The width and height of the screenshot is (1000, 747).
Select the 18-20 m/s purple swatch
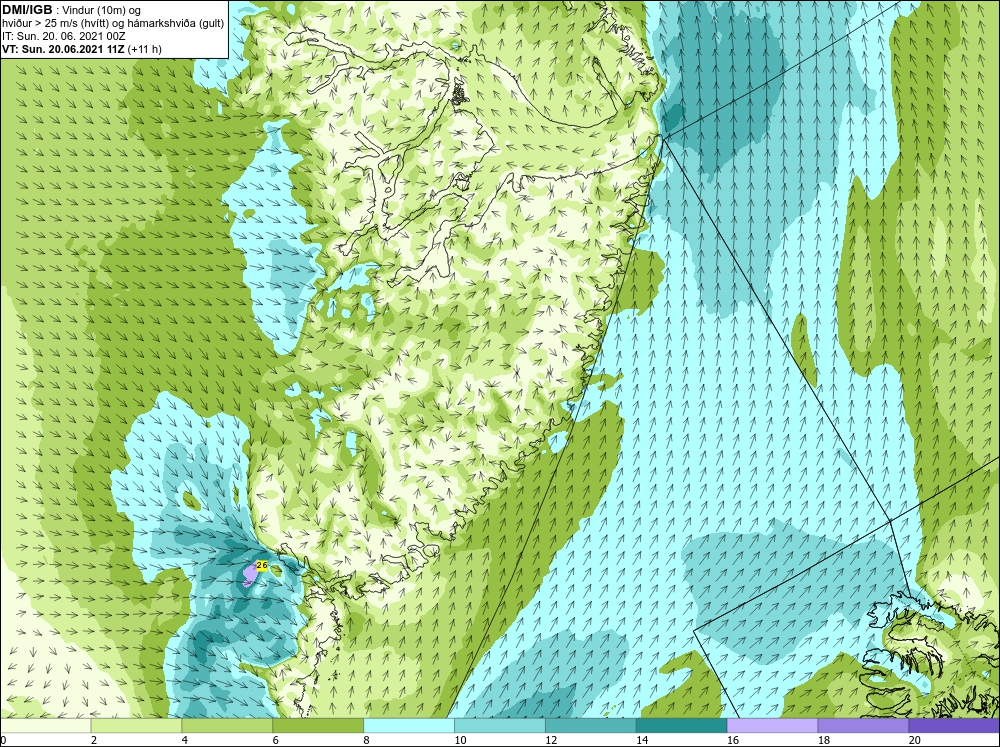[864, 725]
